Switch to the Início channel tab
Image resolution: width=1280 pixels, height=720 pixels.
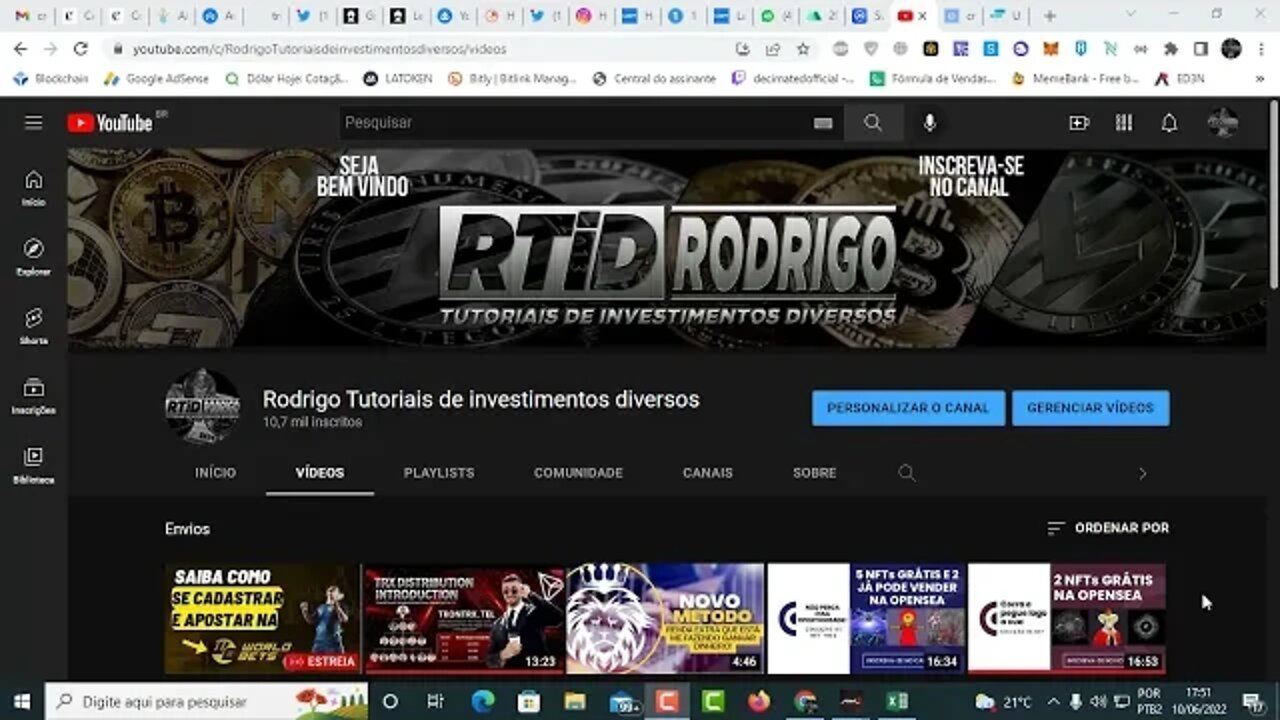click(215, 473)
